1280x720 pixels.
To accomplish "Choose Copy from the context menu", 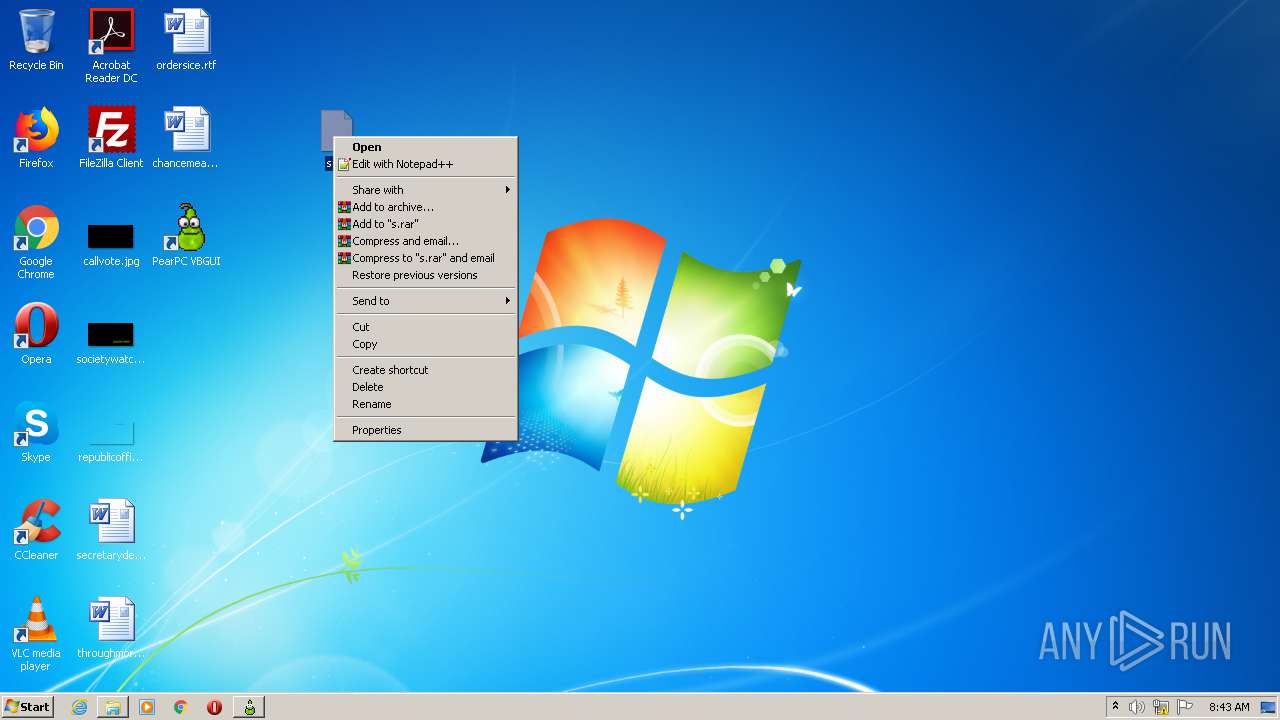I will (425, 344).
